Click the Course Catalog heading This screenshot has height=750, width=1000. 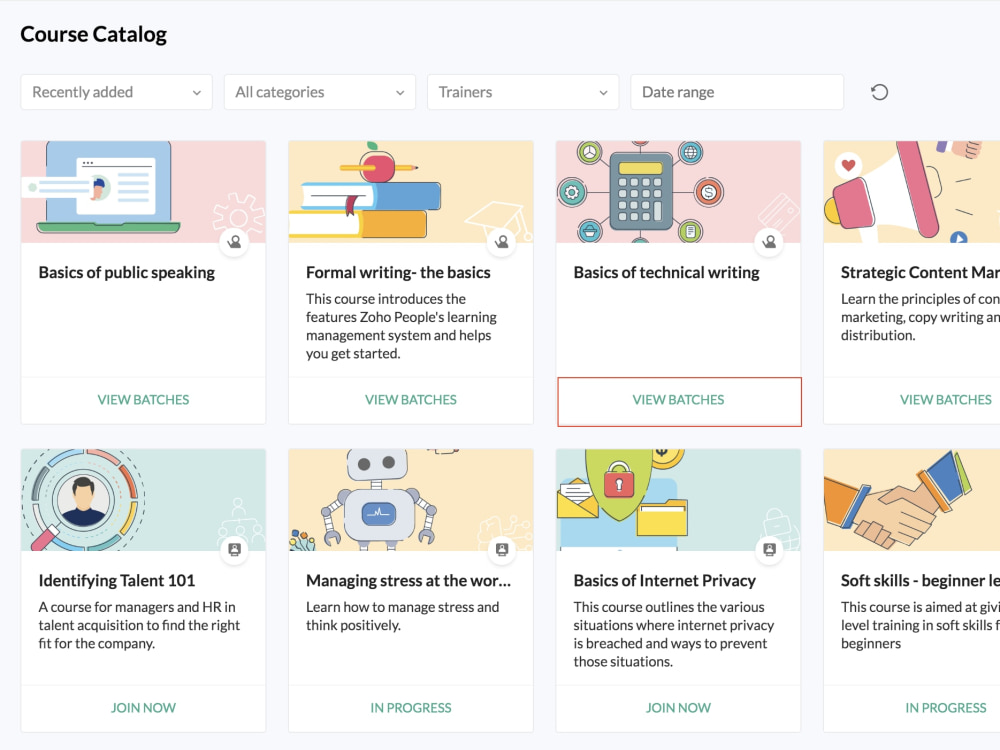coord(94,34)
